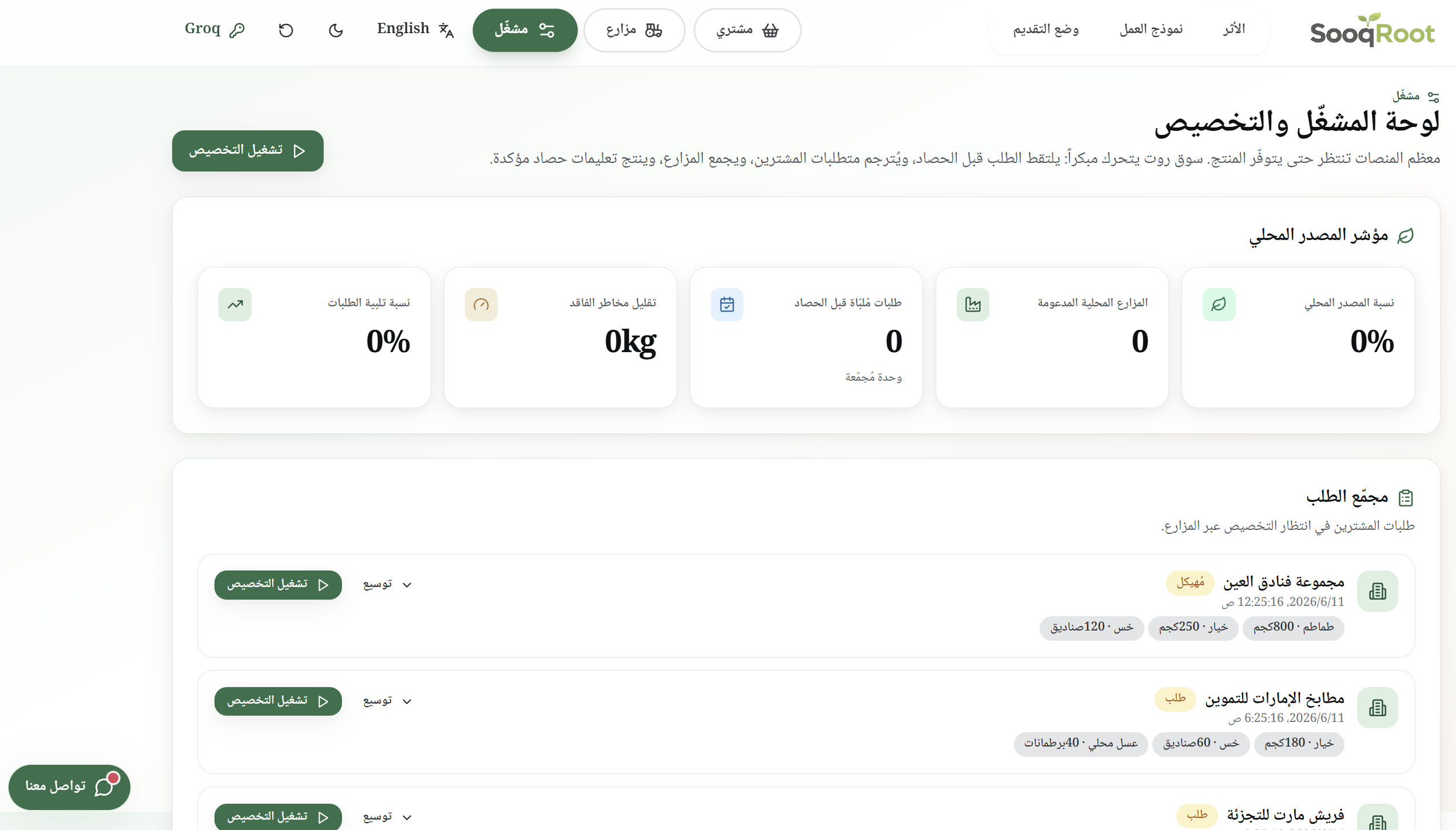Open the Groq API key setting
Image resolution: width=1456 pixels, height=830 pixels.
tap(214, 29)
